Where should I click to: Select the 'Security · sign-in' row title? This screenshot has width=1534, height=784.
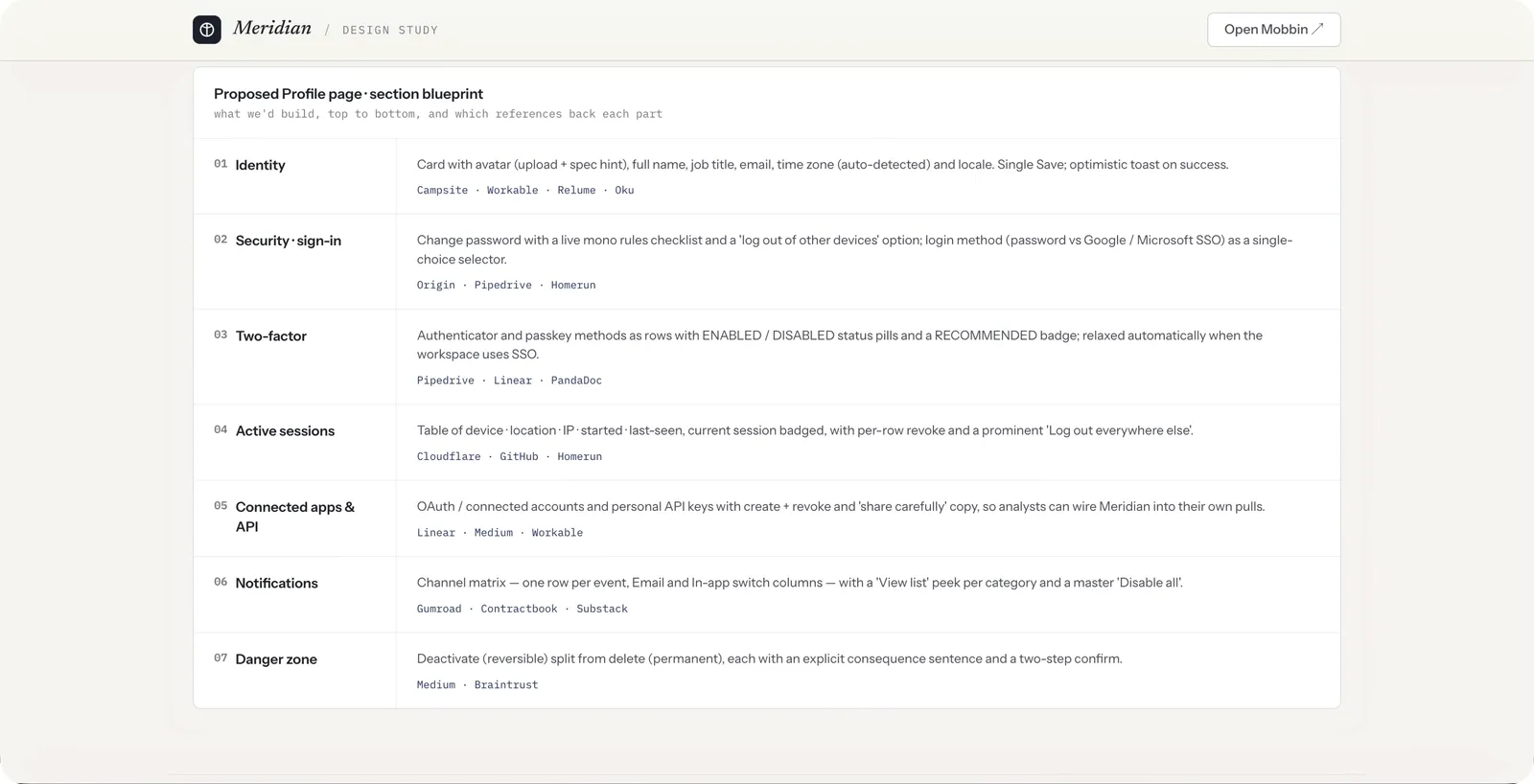(x=289, y=241)
